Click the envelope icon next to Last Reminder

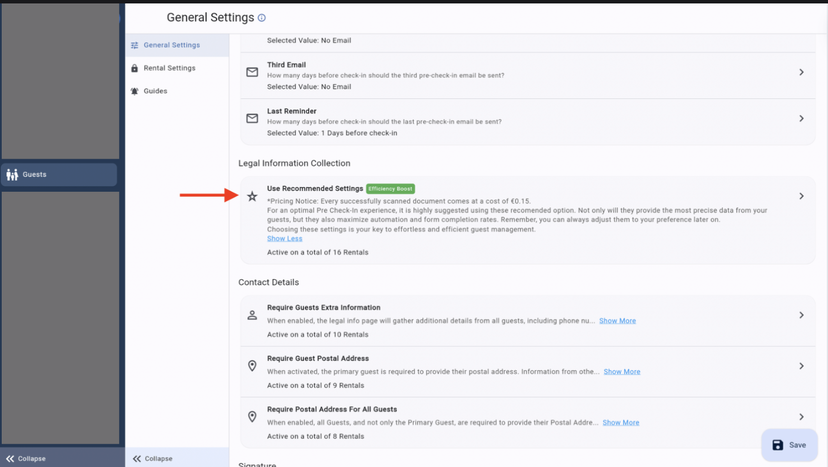[x=252, y=118]
